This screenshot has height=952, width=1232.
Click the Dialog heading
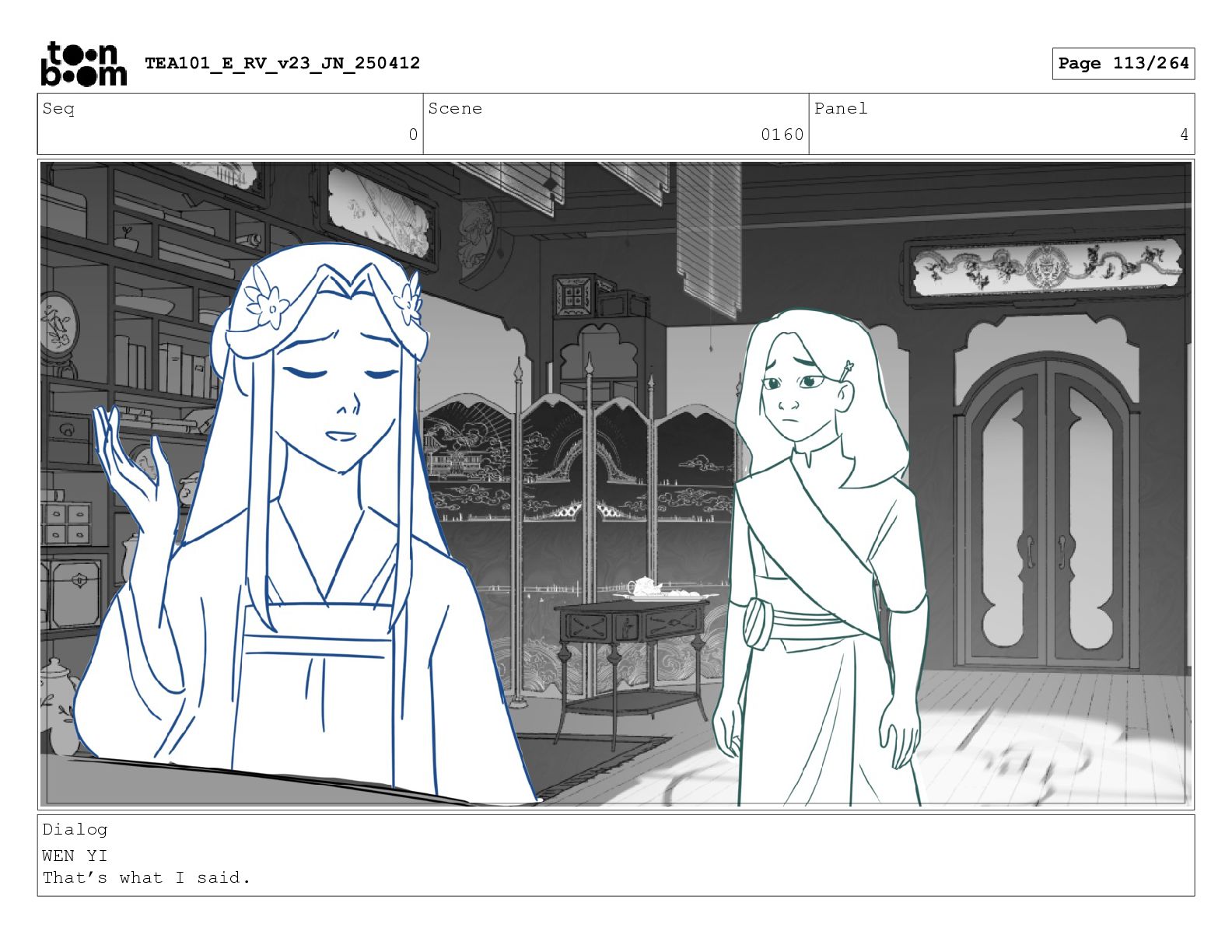click(x=75, y=830)
